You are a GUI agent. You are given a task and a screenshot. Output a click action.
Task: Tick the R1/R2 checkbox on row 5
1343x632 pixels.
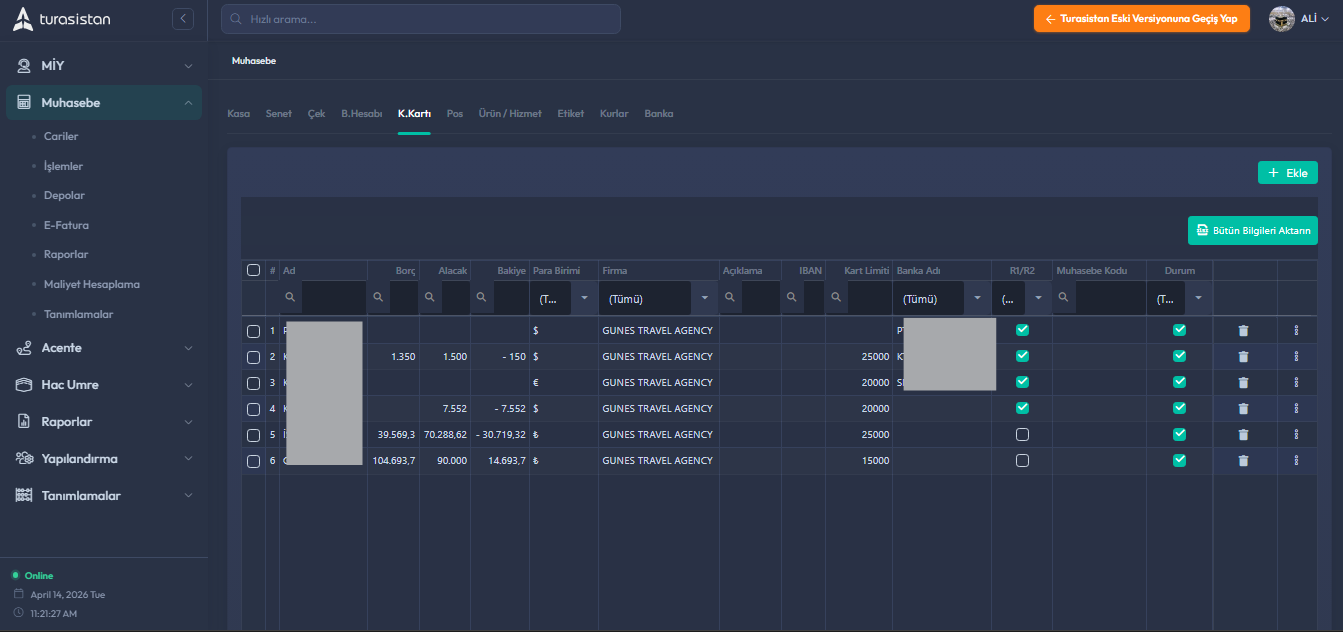coord(1022,434)
